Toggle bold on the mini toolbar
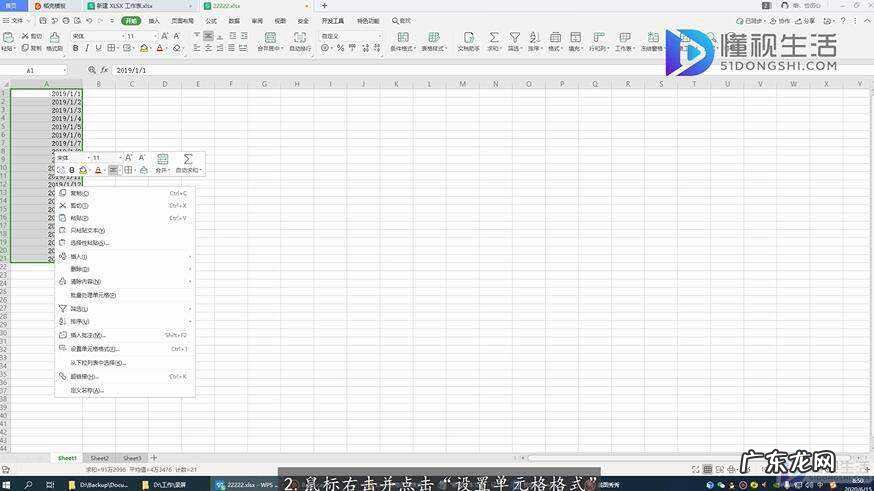This screenshot has height=491, width=874. tap(72, 170)
